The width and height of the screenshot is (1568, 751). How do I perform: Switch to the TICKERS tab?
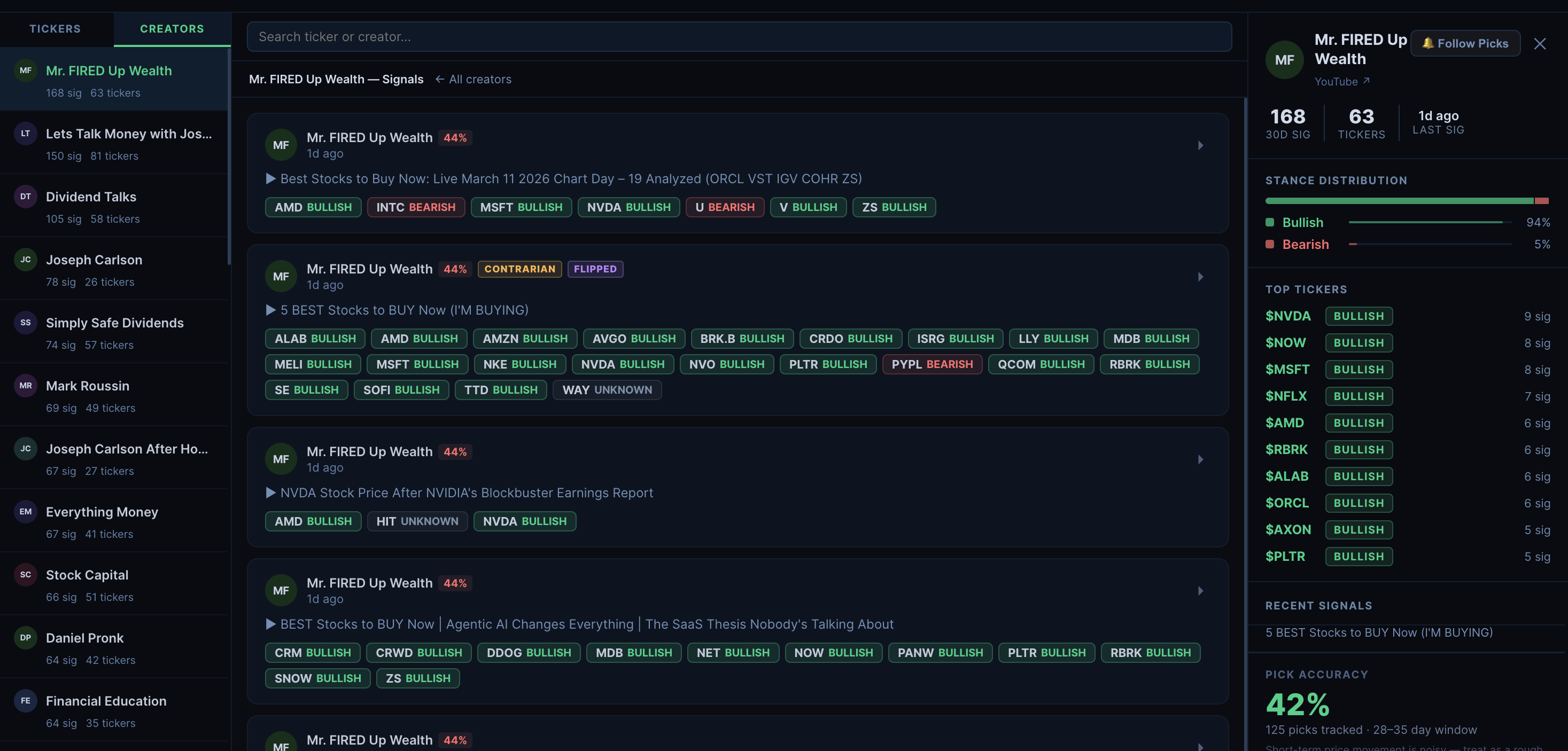[x=56, y=29]
